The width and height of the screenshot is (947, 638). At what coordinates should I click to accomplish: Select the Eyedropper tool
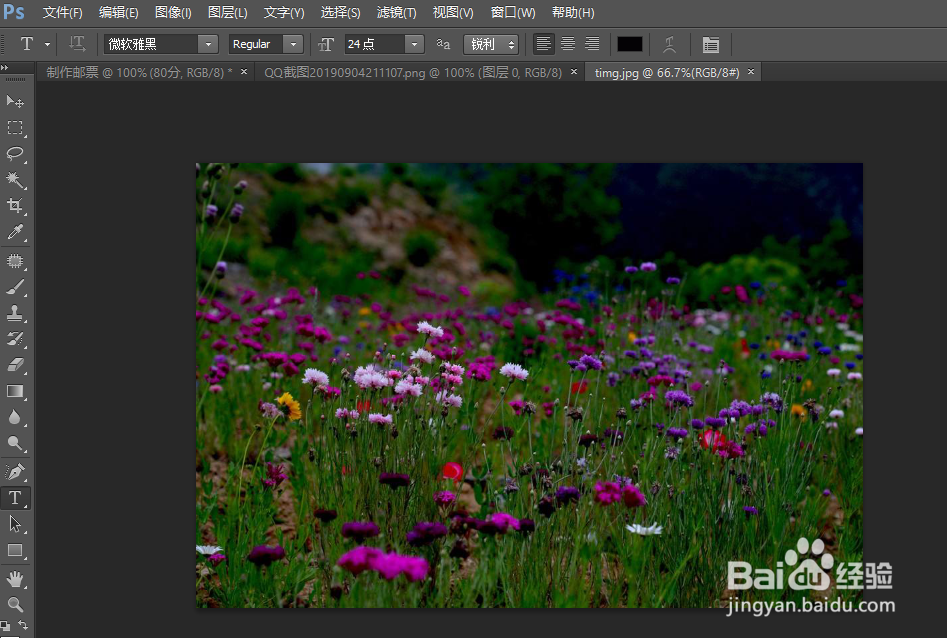tap(15, 232)
